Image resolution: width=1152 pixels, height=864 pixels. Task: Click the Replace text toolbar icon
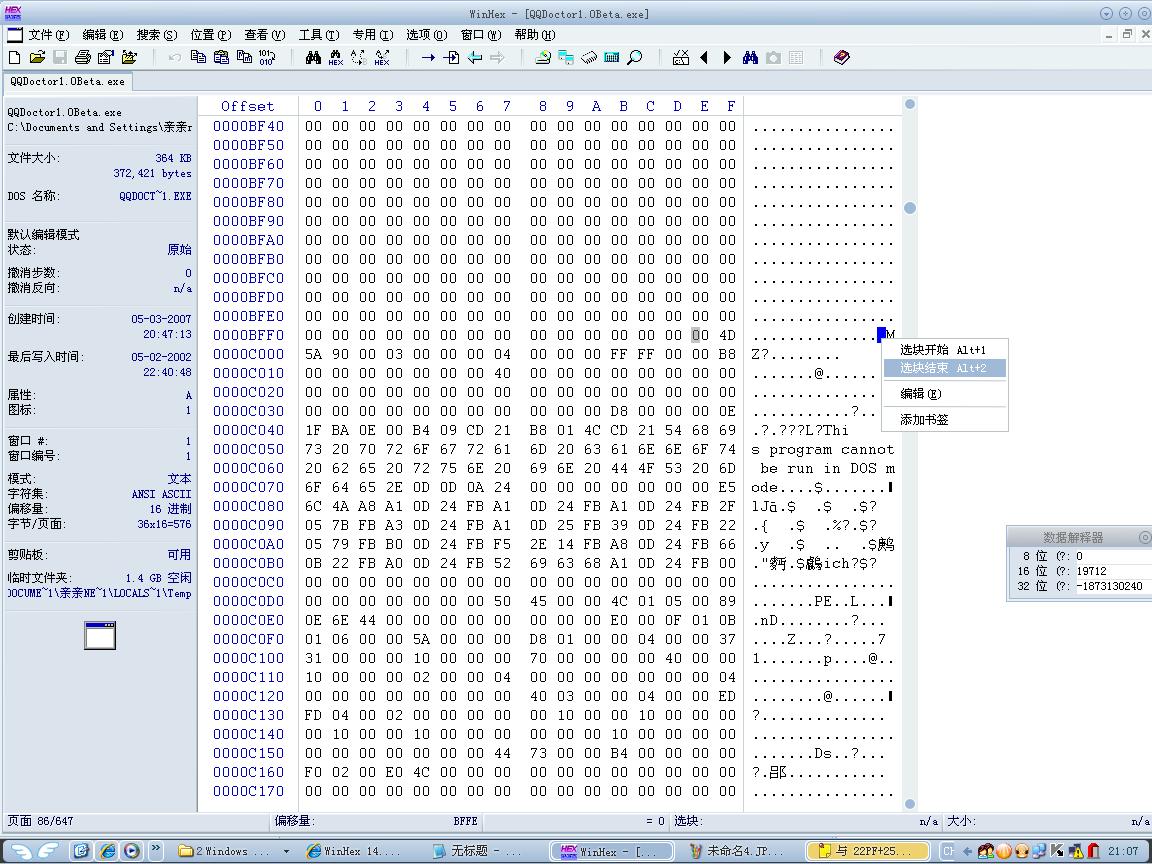359,57
